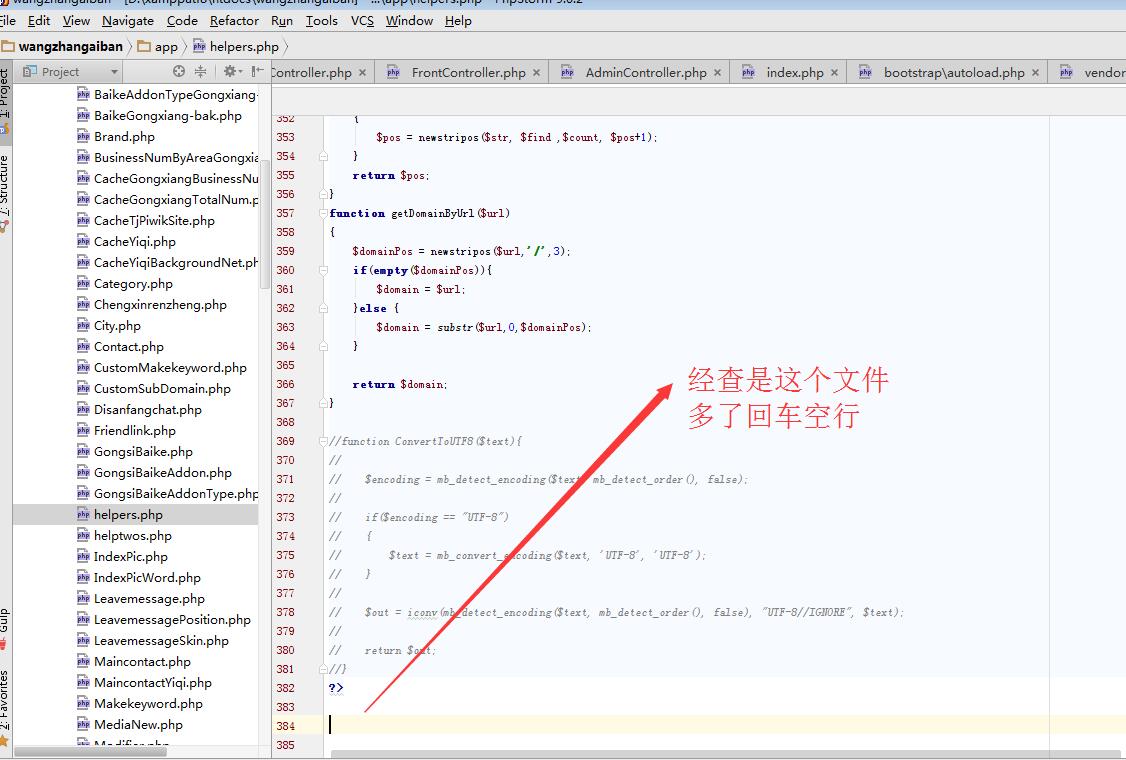1126x760 pixels.
Task: Open the Project panel gear settings
Action: click(229, 71)
